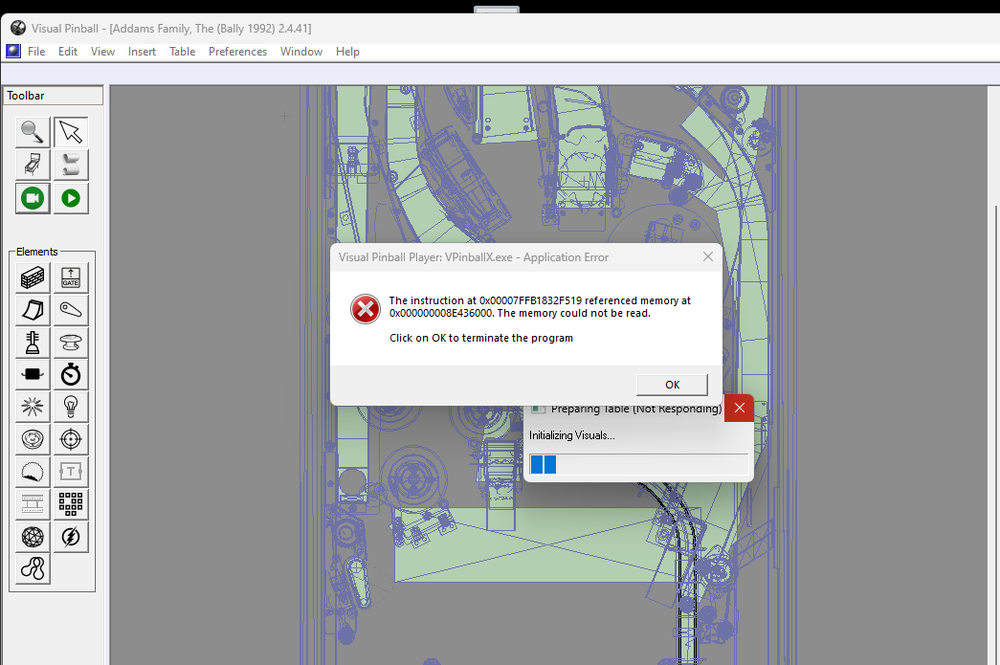Insert a Light element

[70, 406]
